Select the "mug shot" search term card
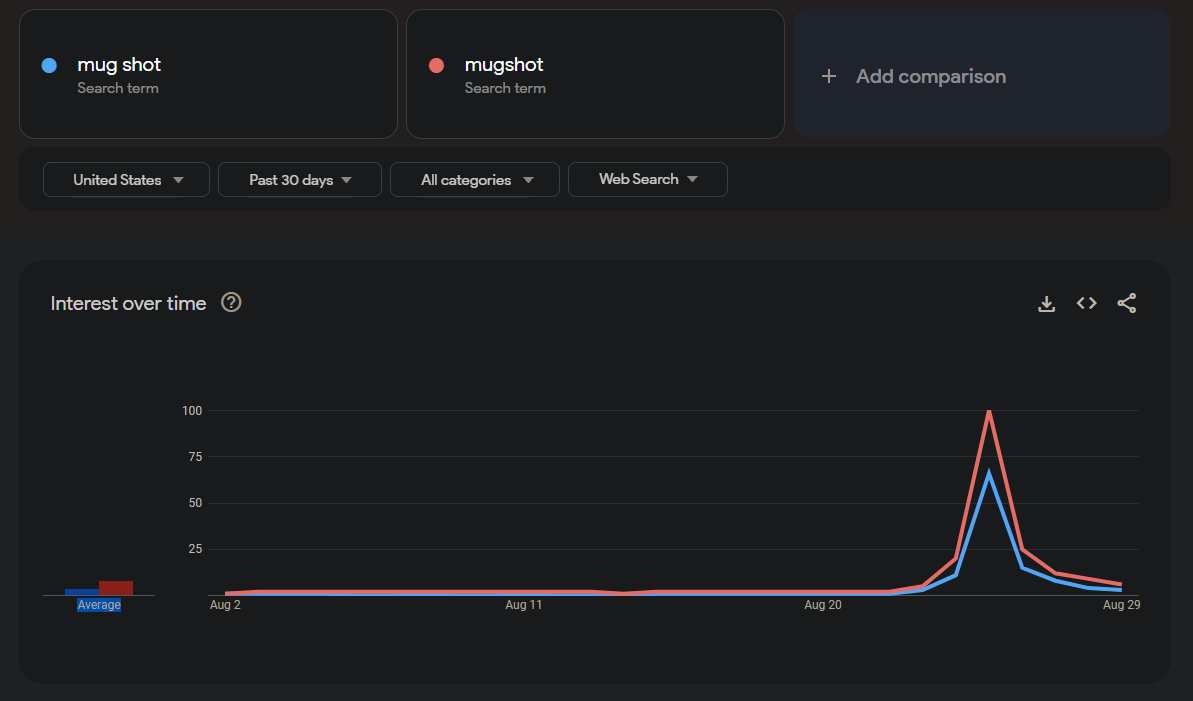1193x701 pixels. (x=208, y=74)
